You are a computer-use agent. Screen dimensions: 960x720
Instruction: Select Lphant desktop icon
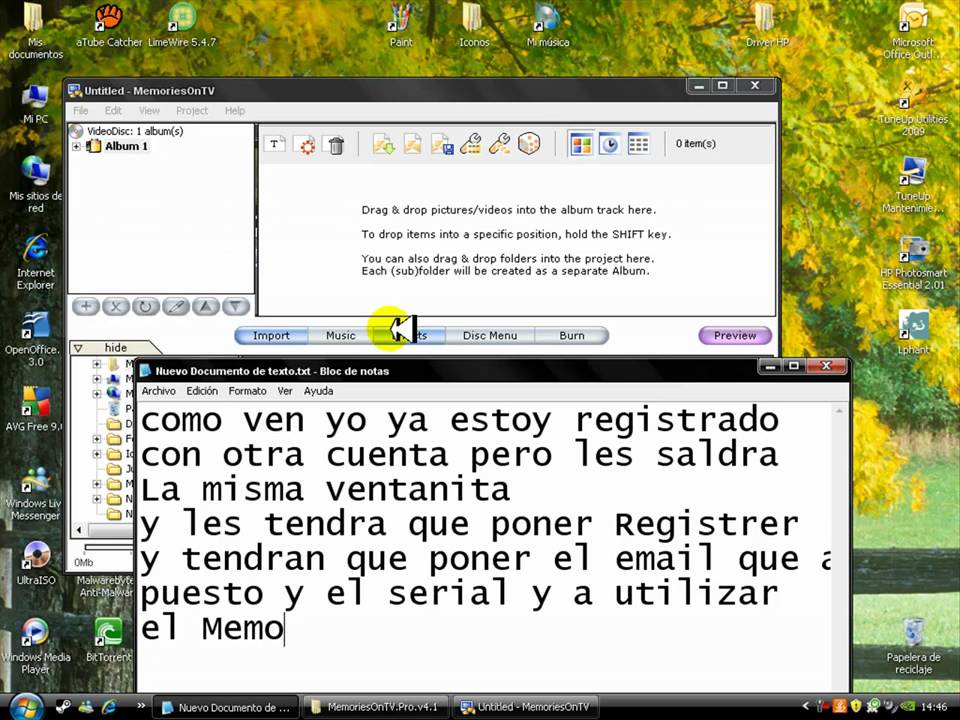[913, 333]
